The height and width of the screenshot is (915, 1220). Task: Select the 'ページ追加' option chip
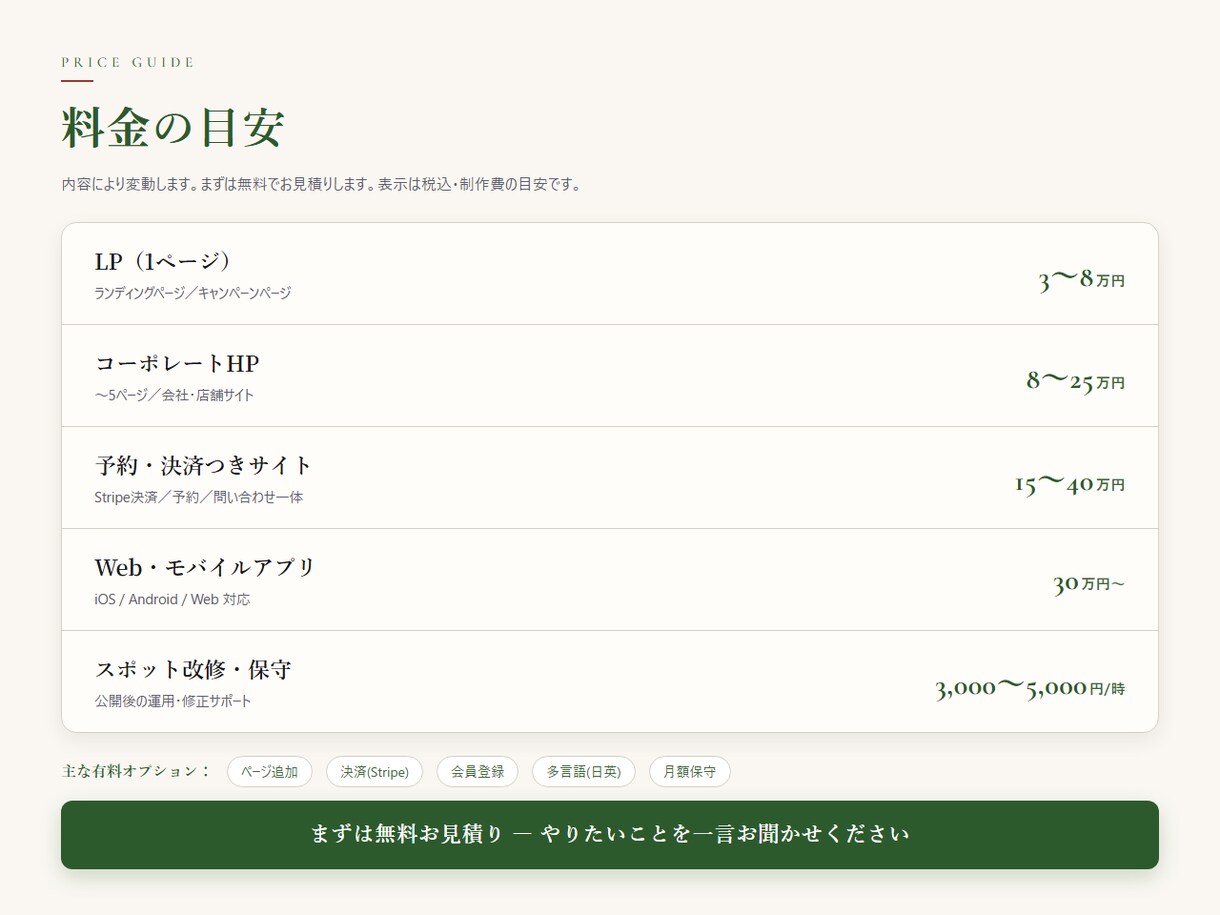click(270, 772)
